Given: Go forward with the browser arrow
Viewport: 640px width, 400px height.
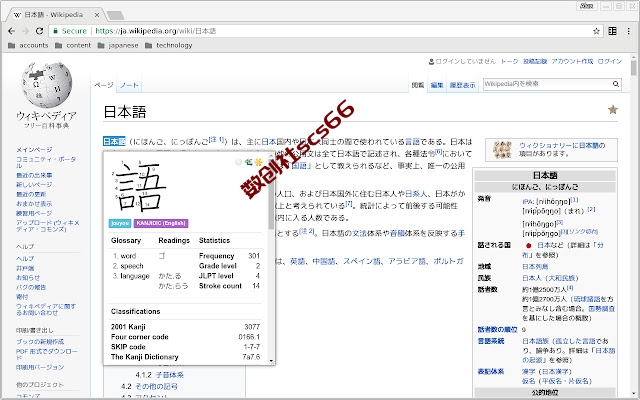Looking at the screenshot, I should click(x=25, y=31).
